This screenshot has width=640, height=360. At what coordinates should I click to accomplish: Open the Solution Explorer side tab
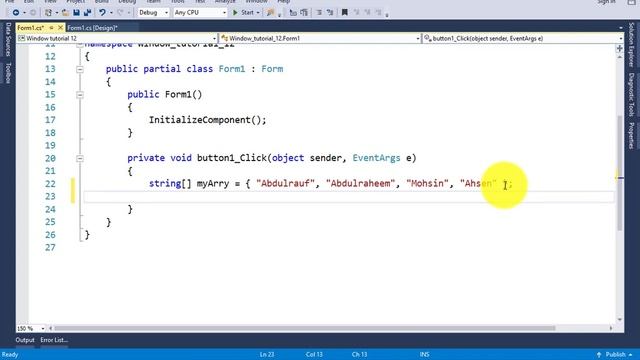coord(631,45)
